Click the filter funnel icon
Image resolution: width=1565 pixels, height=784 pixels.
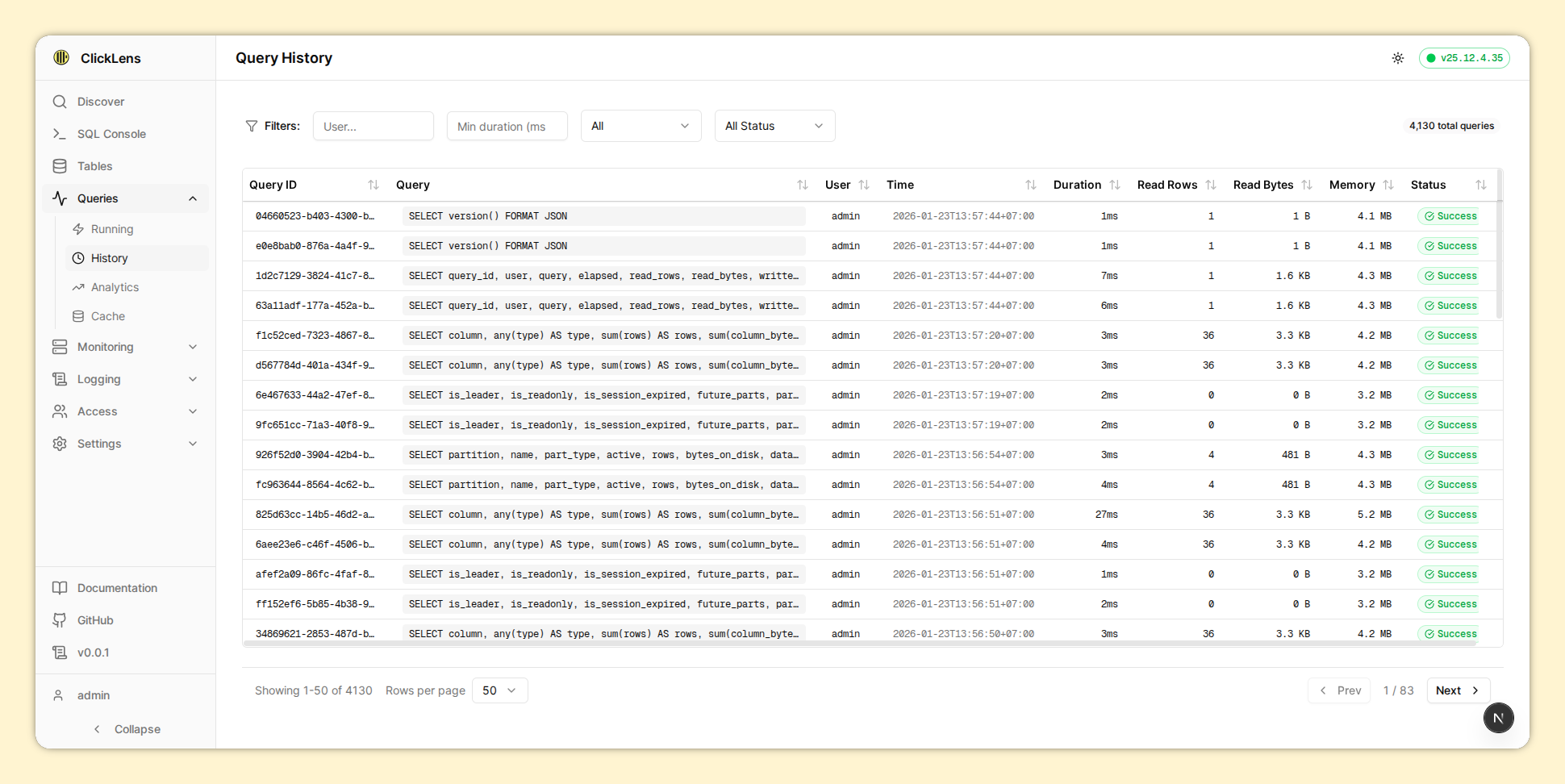252,126
